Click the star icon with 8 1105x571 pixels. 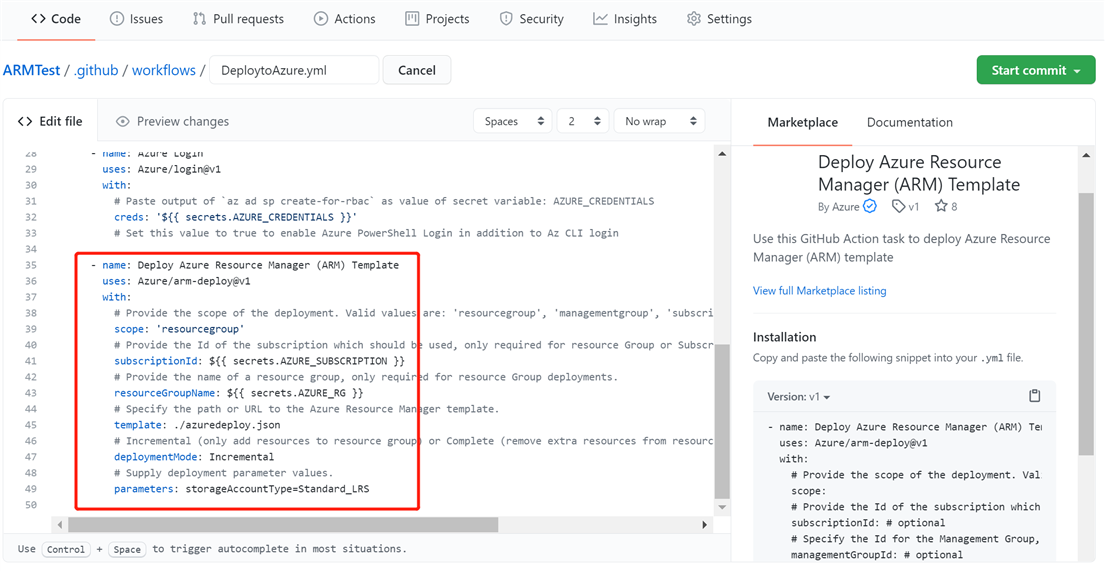(x=941, y=207)
